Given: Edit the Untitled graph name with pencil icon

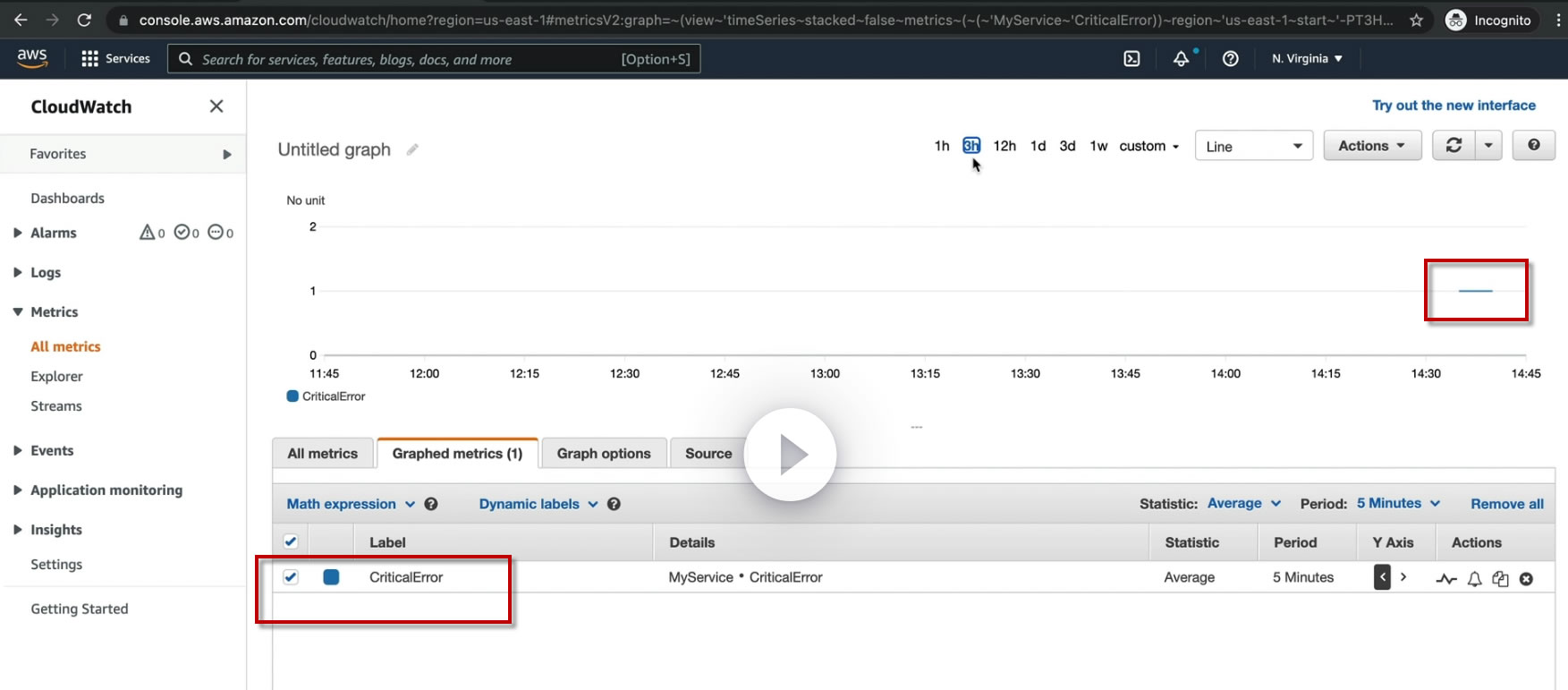Looking at the screenshot, I should tap(412, 149).
